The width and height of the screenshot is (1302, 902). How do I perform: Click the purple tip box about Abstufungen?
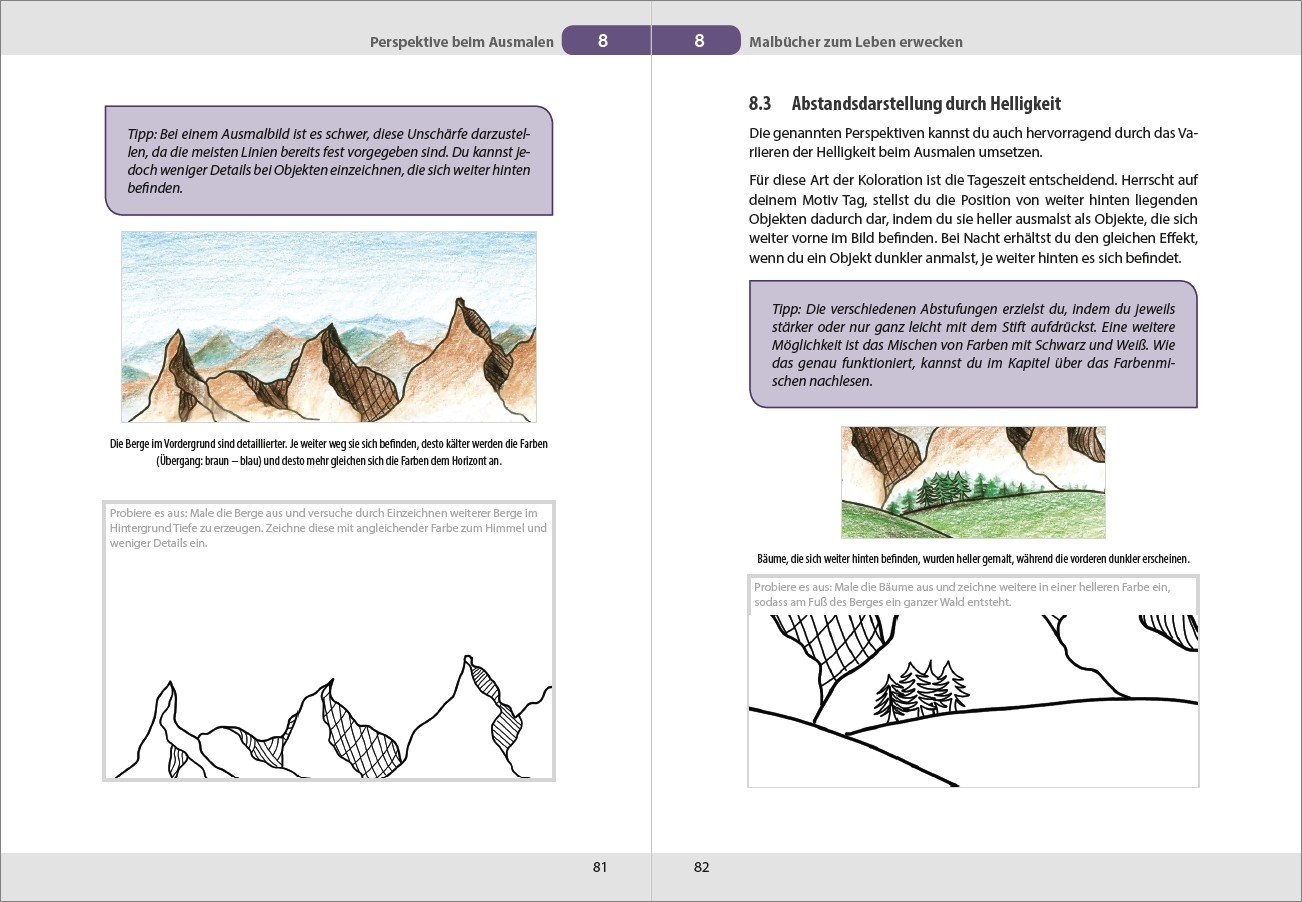972,343
